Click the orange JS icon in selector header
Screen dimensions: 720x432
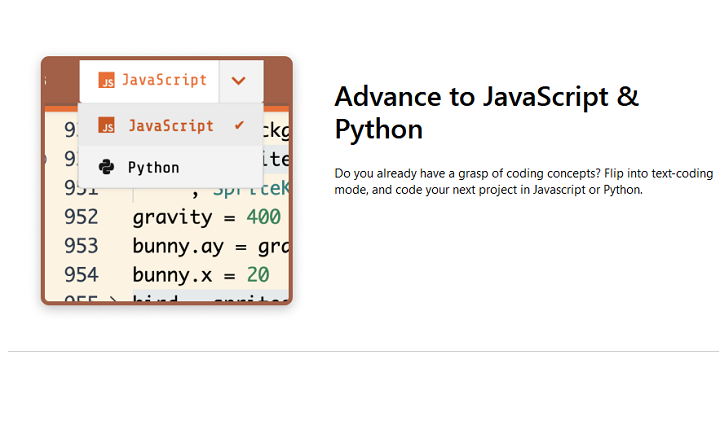pos(107,80)
